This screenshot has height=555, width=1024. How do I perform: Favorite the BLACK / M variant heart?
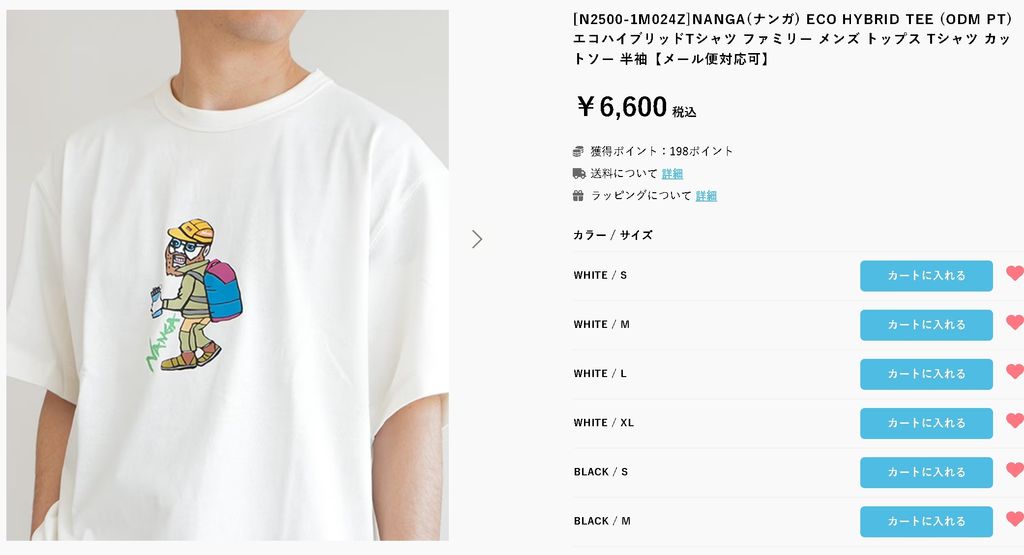click(x=1015, y=519)
